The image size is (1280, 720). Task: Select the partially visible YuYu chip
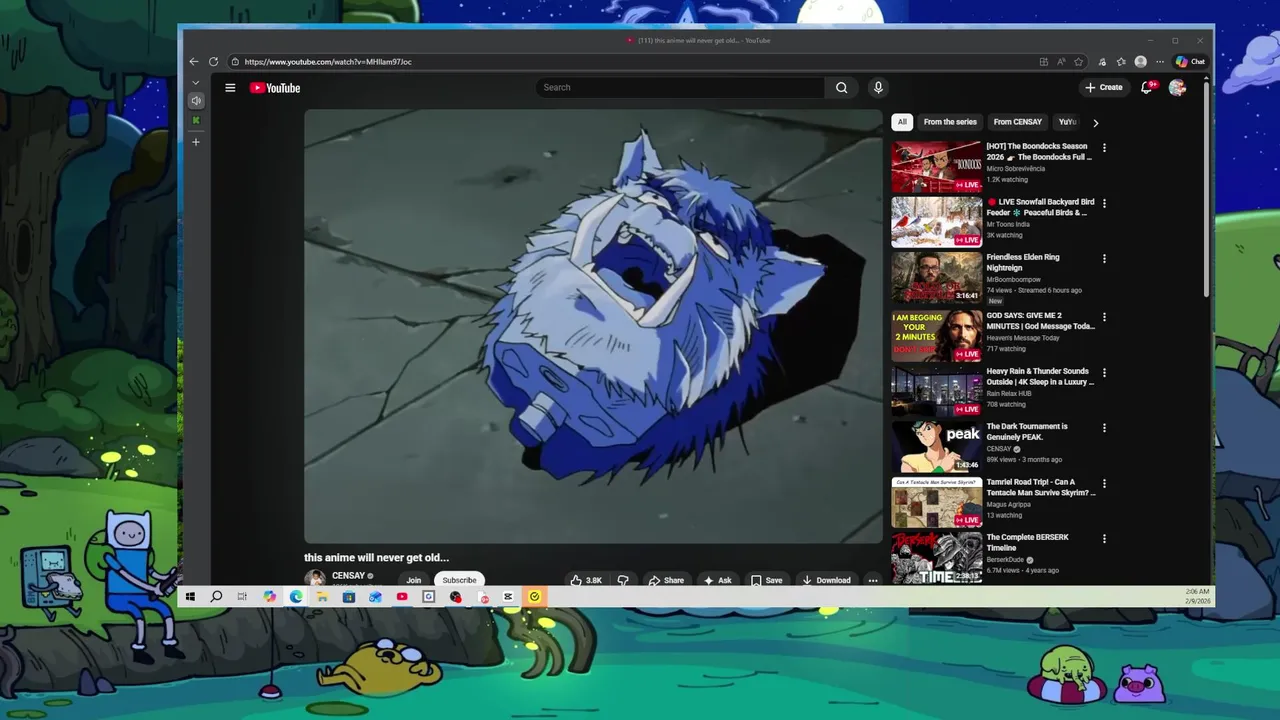point(1067,122)
